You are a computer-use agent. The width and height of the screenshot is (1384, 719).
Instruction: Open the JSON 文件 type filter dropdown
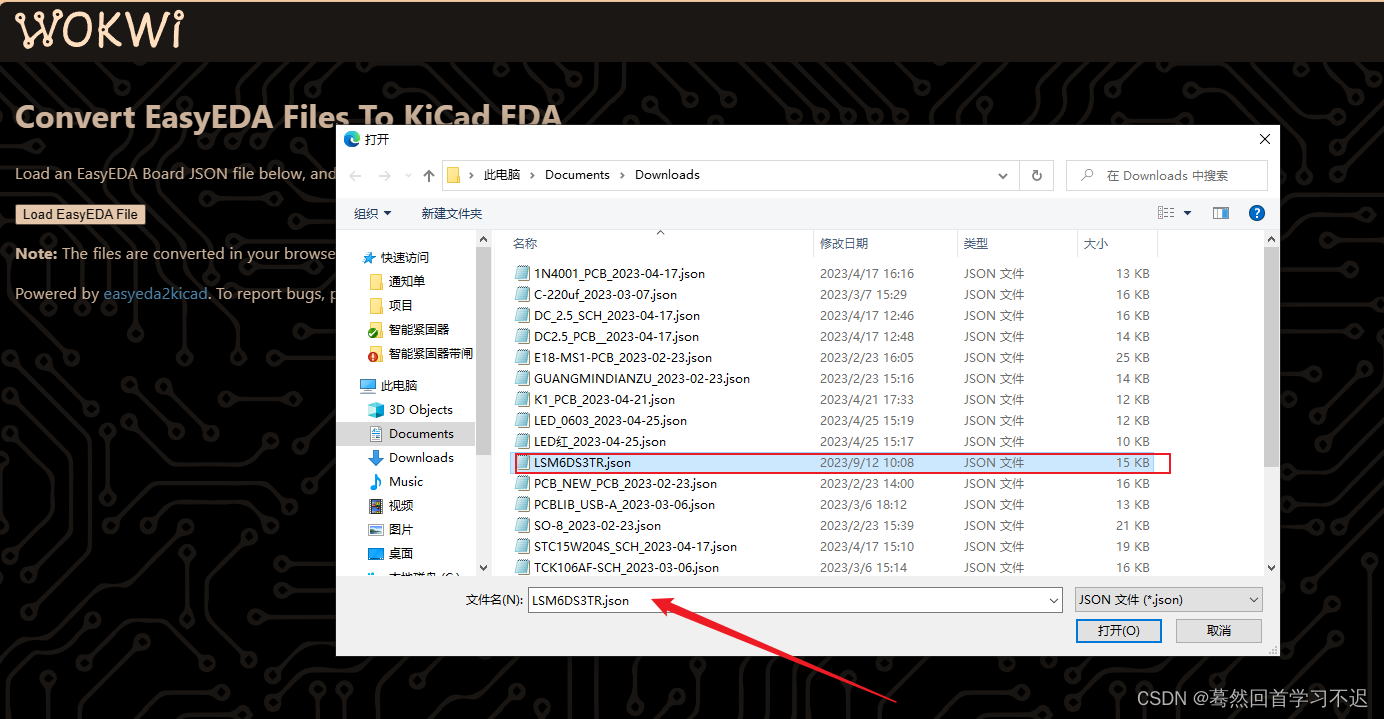pos(1168,600)
